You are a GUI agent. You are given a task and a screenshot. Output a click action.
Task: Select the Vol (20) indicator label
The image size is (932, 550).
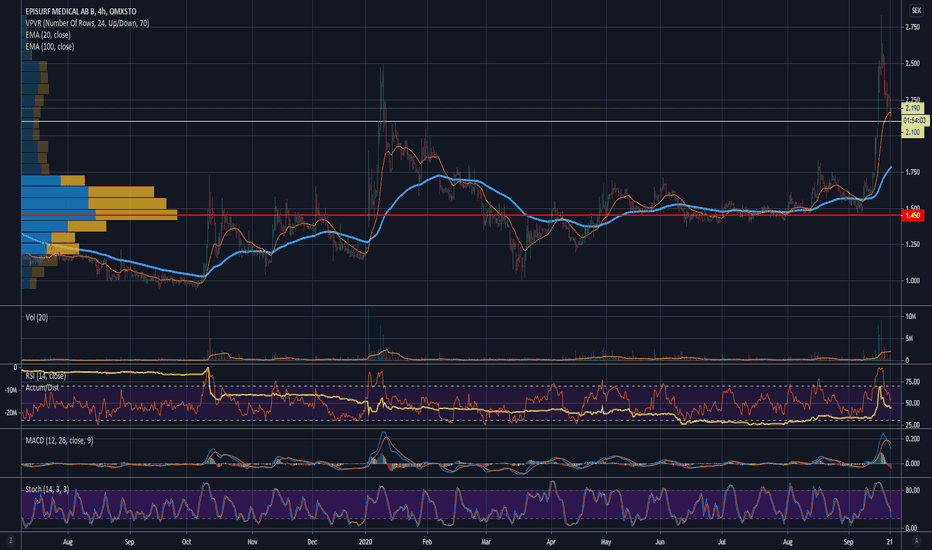click(36, 318)
